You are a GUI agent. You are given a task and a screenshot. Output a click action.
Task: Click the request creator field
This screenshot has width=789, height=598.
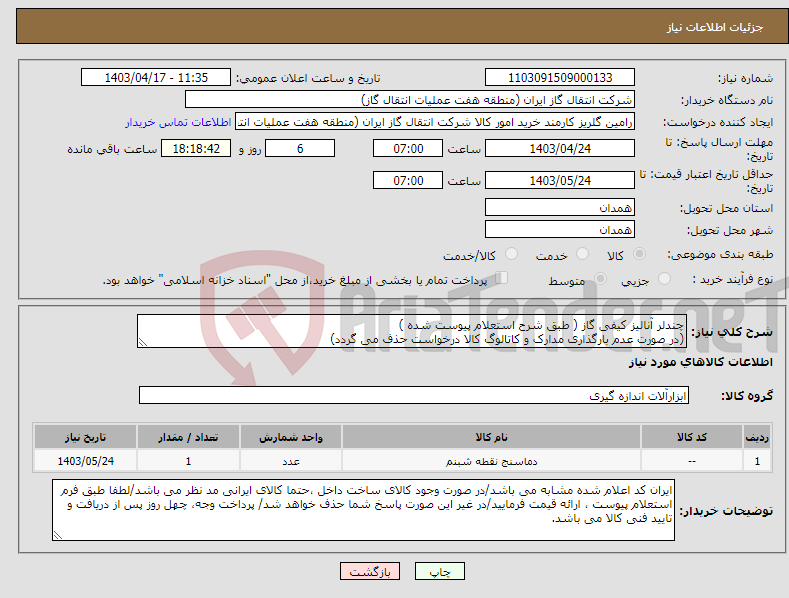pyautogui.click(x=435, y=122)
